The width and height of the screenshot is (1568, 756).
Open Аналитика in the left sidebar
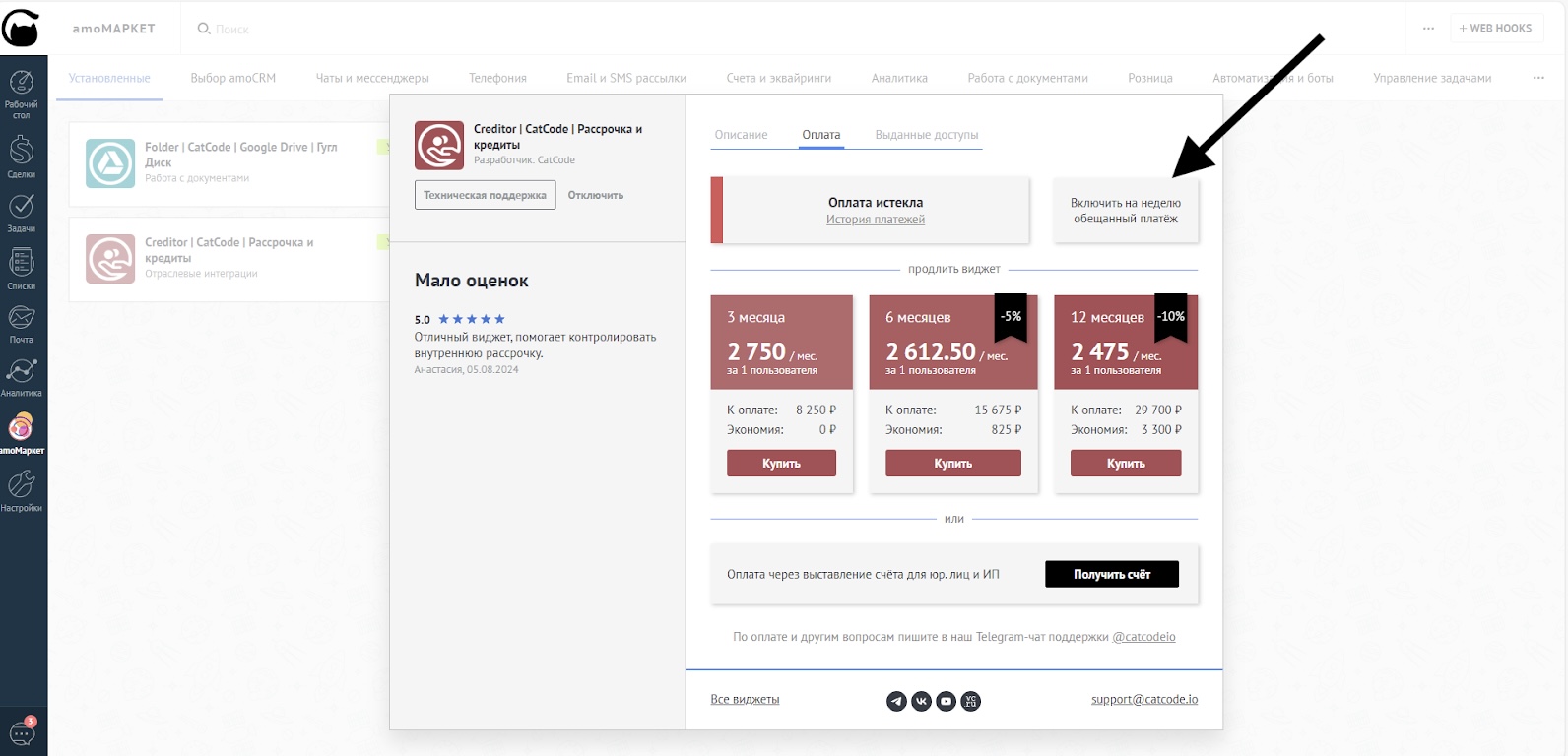21,377
